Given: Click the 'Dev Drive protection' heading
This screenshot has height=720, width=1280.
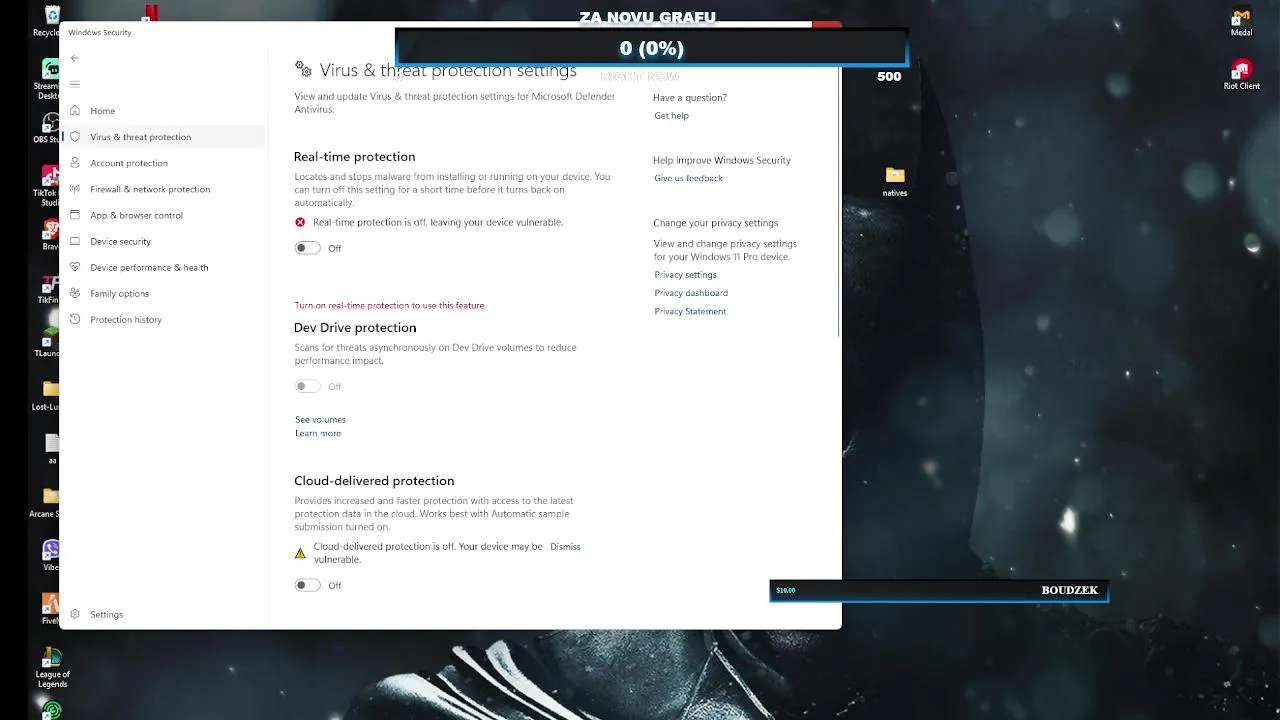Looking at the screenshot, I should (x=355, y=328).
